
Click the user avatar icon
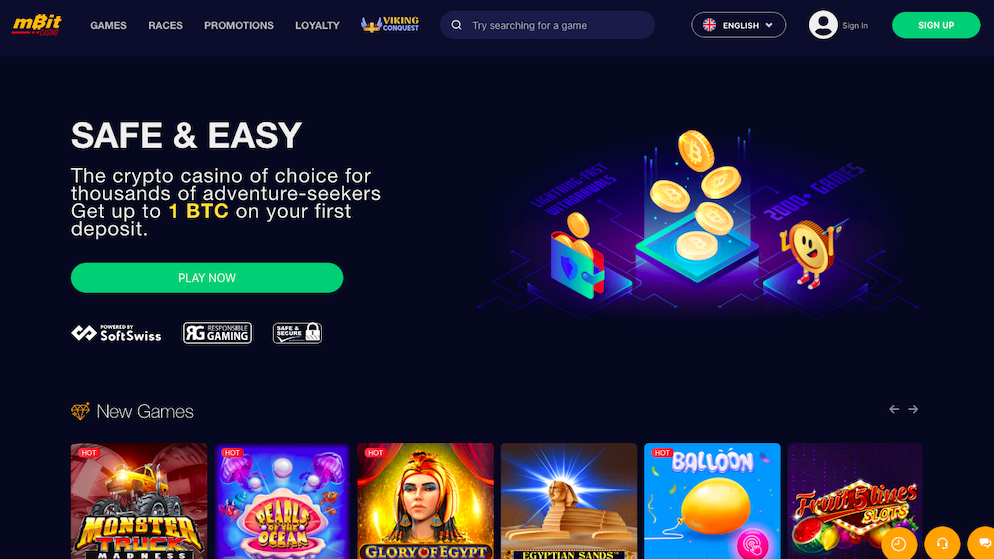[823, 25]
